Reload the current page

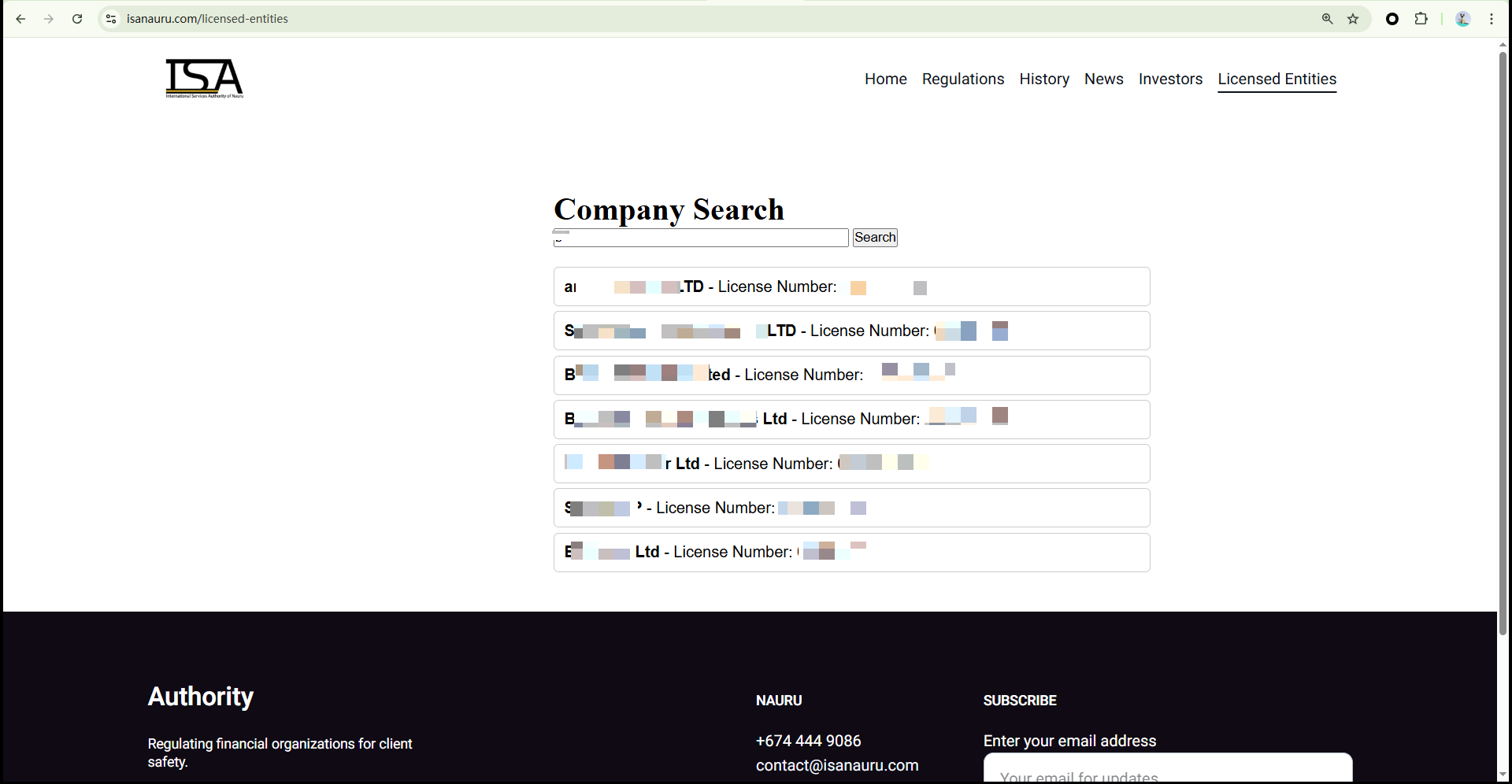77,19
